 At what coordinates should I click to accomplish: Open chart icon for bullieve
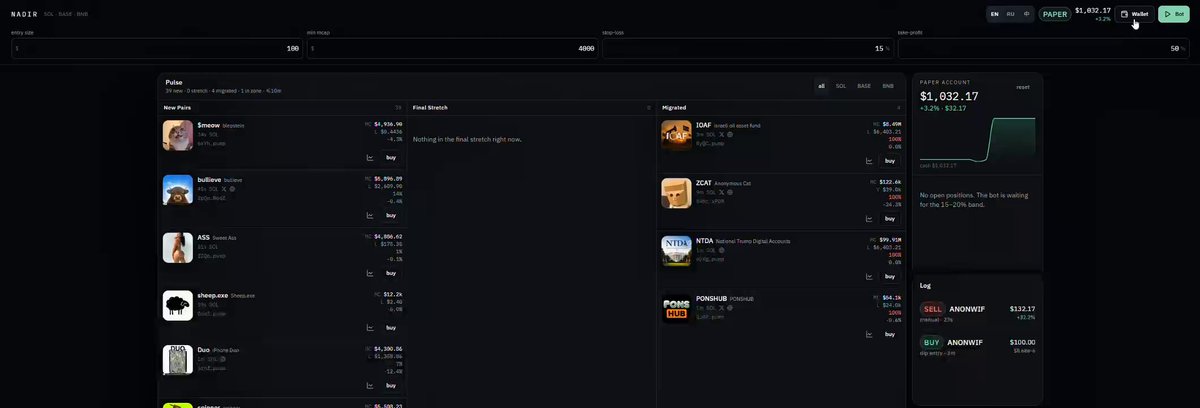tap(370, 215)
